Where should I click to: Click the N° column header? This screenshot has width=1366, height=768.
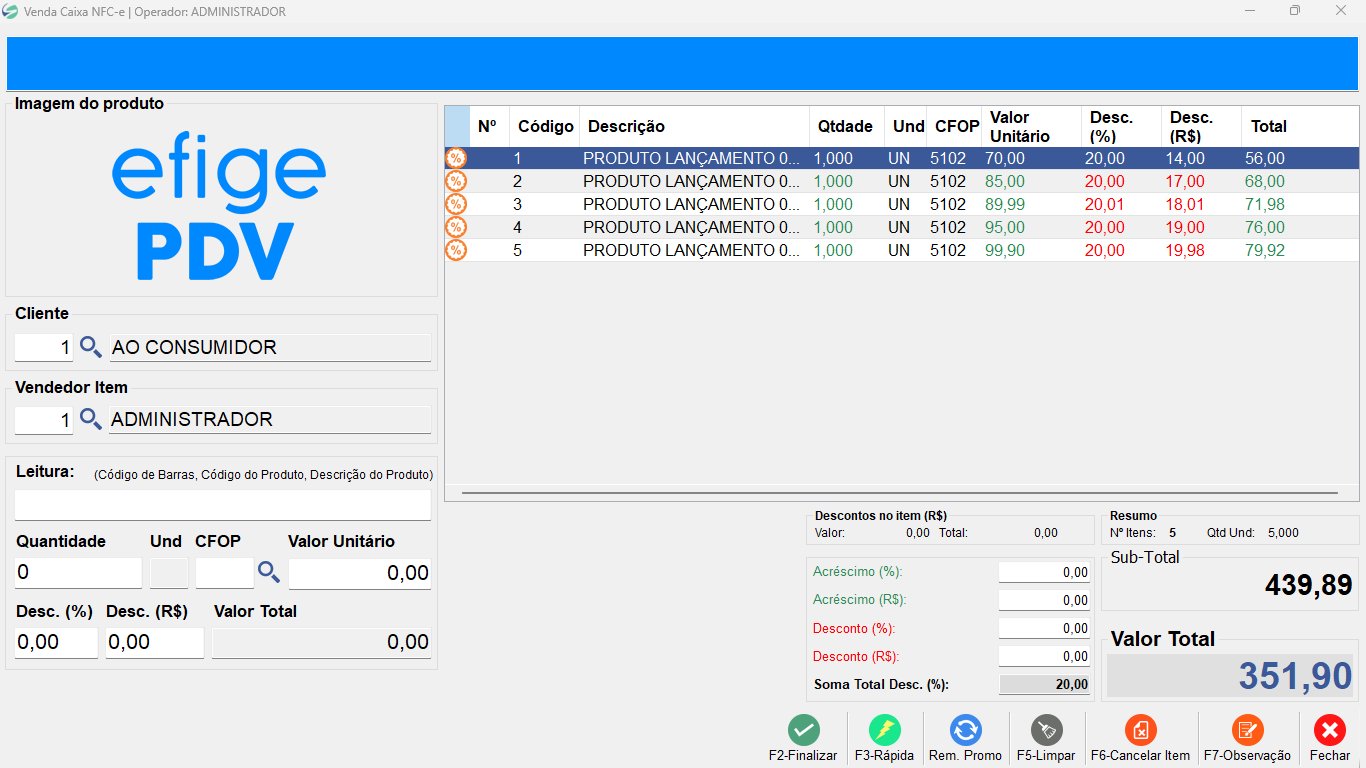point(489,126)
